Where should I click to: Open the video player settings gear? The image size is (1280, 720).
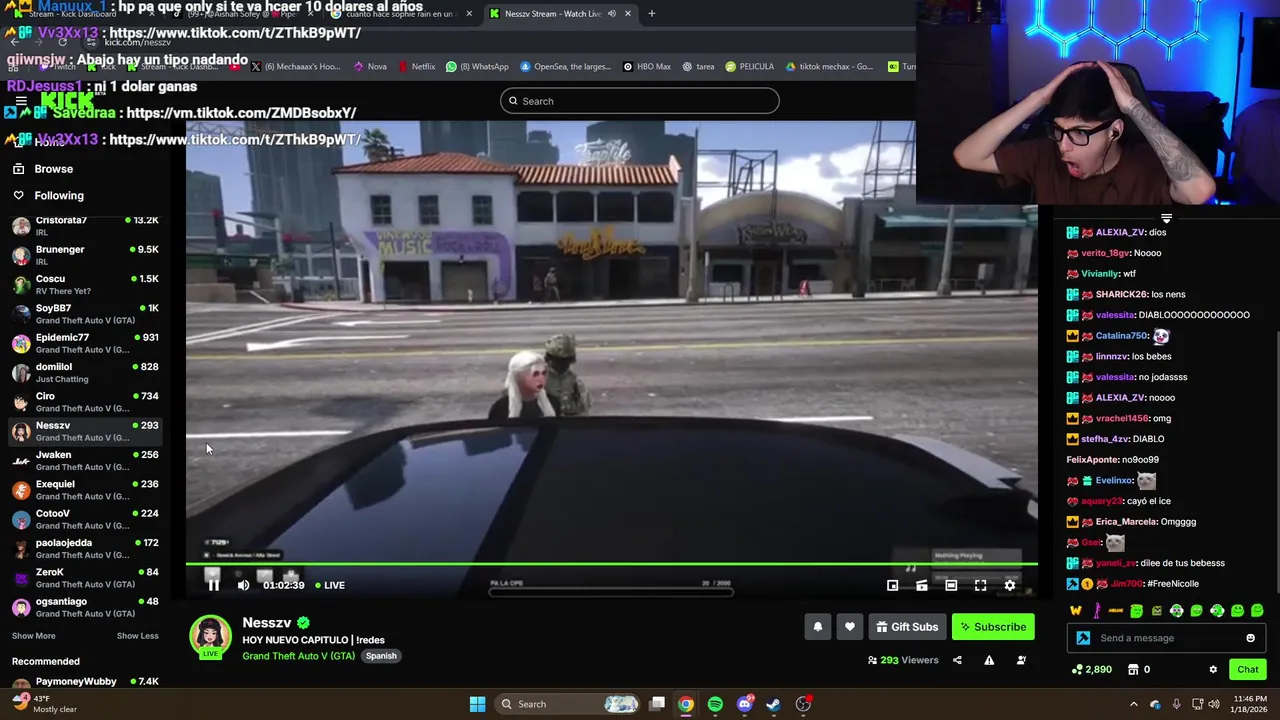[x=1010, y=585]
